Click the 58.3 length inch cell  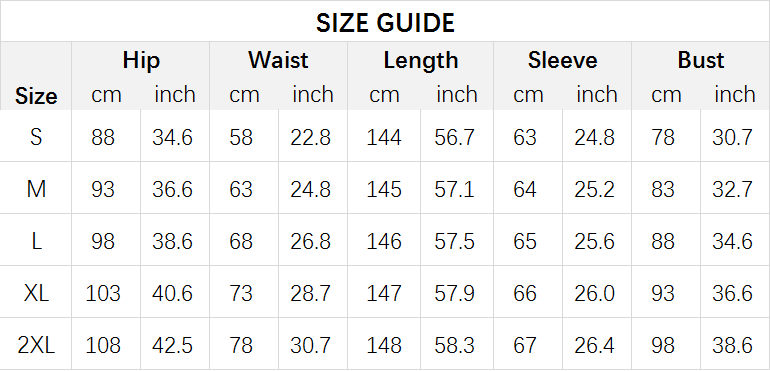point(454,346)
